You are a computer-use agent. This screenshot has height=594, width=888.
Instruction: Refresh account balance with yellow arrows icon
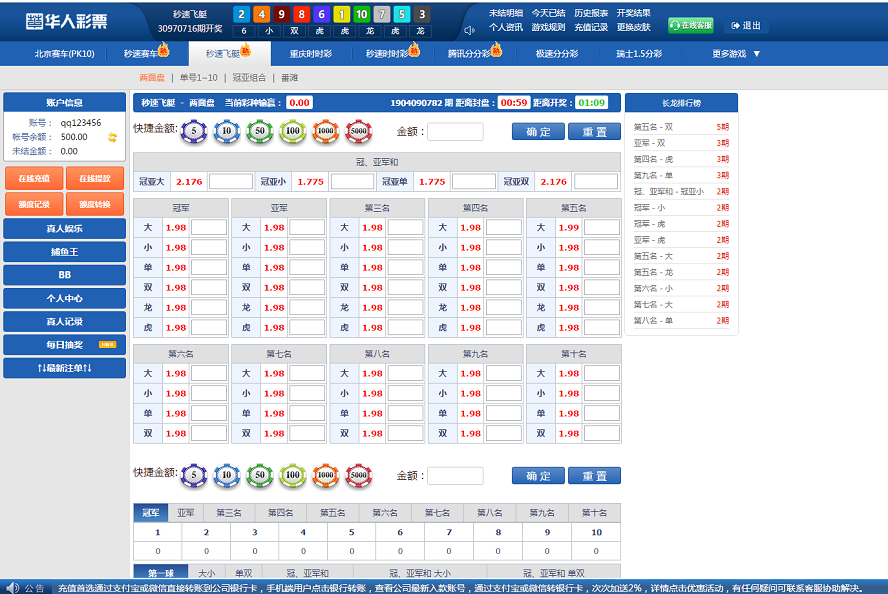coord(113,137)
